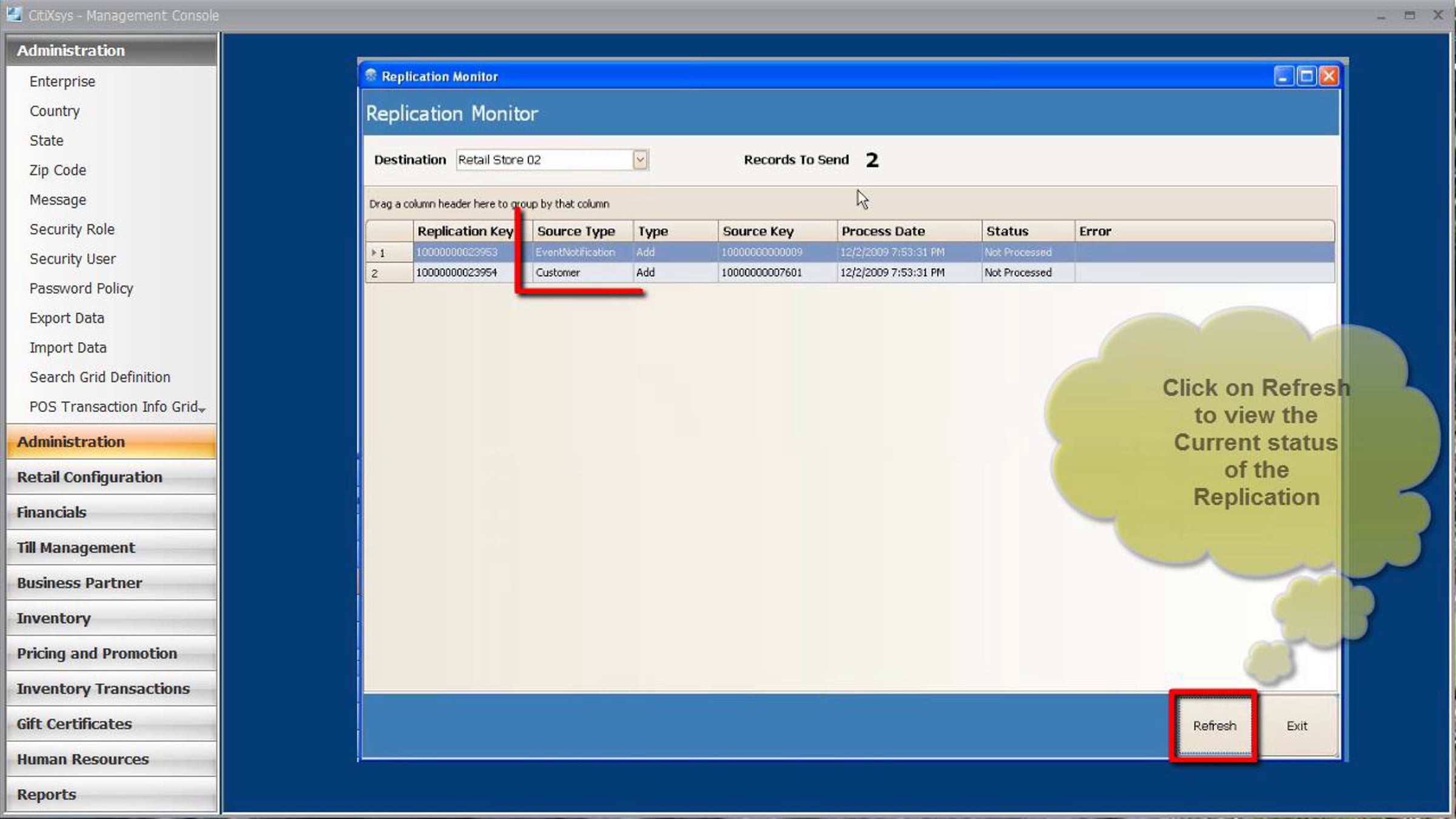Viewport: 1456px width, 819px height.
Task: Sort by Process Date column header
Action: coord(883,231)
